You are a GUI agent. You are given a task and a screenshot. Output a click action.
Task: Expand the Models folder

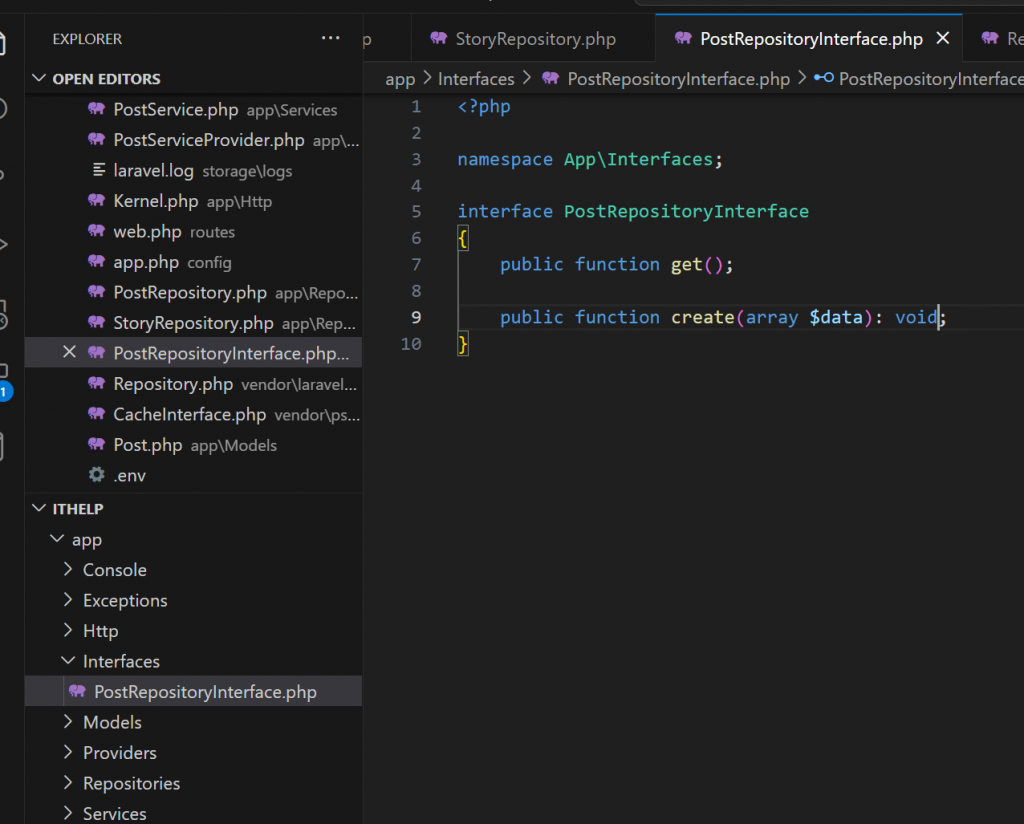click(x=68, y=722)
